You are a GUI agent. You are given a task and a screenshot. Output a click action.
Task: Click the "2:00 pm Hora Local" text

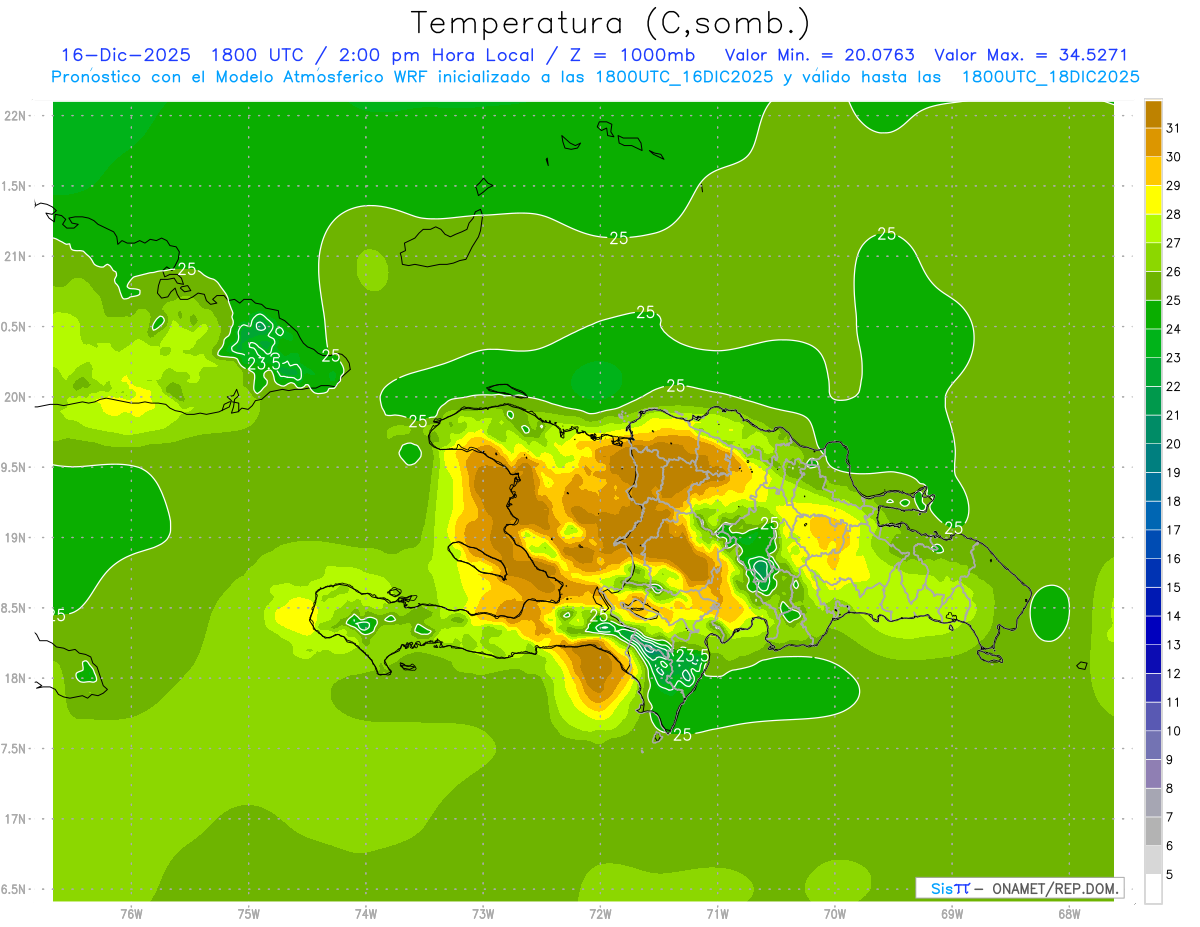(x=433, y=55)
